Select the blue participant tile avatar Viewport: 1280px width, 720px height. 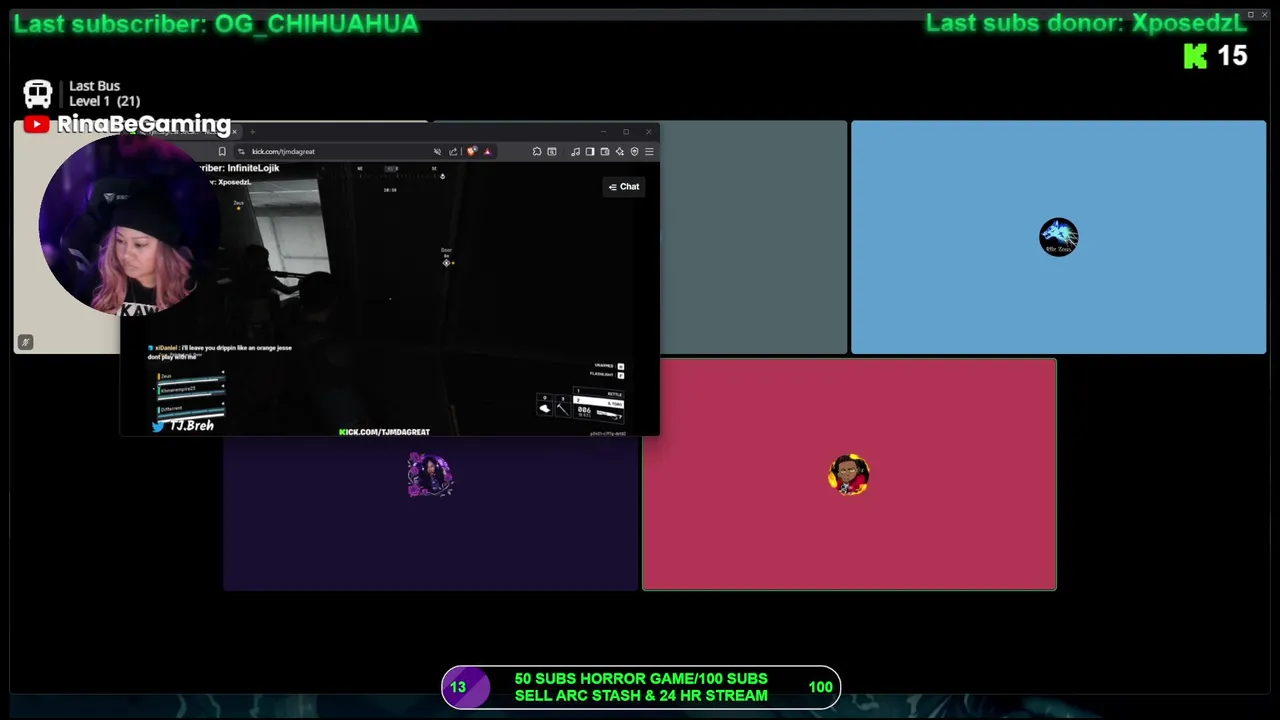point(1058,237)
